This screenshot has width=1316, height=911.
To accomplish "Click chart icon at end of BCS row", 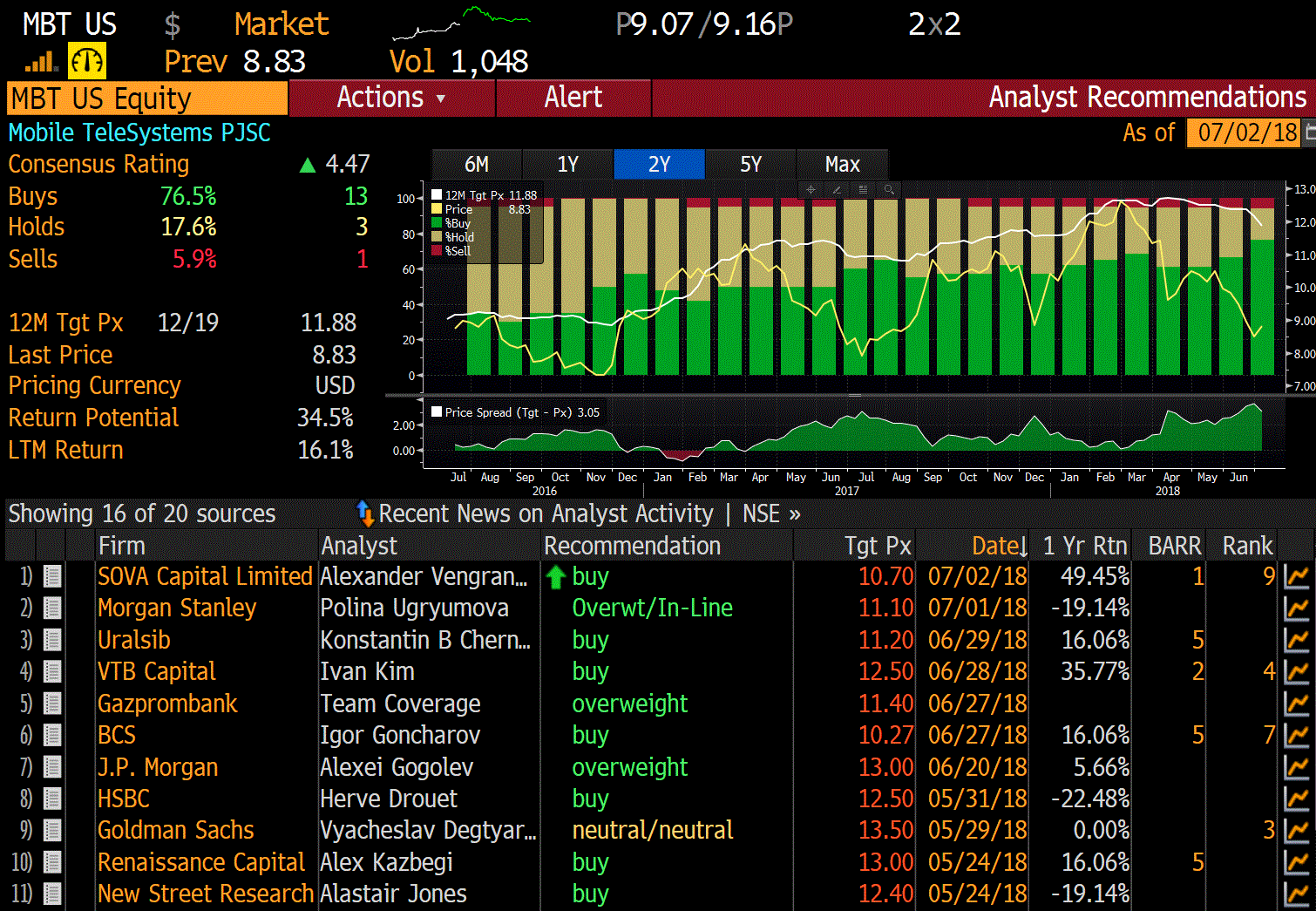I will (1297, 736).
